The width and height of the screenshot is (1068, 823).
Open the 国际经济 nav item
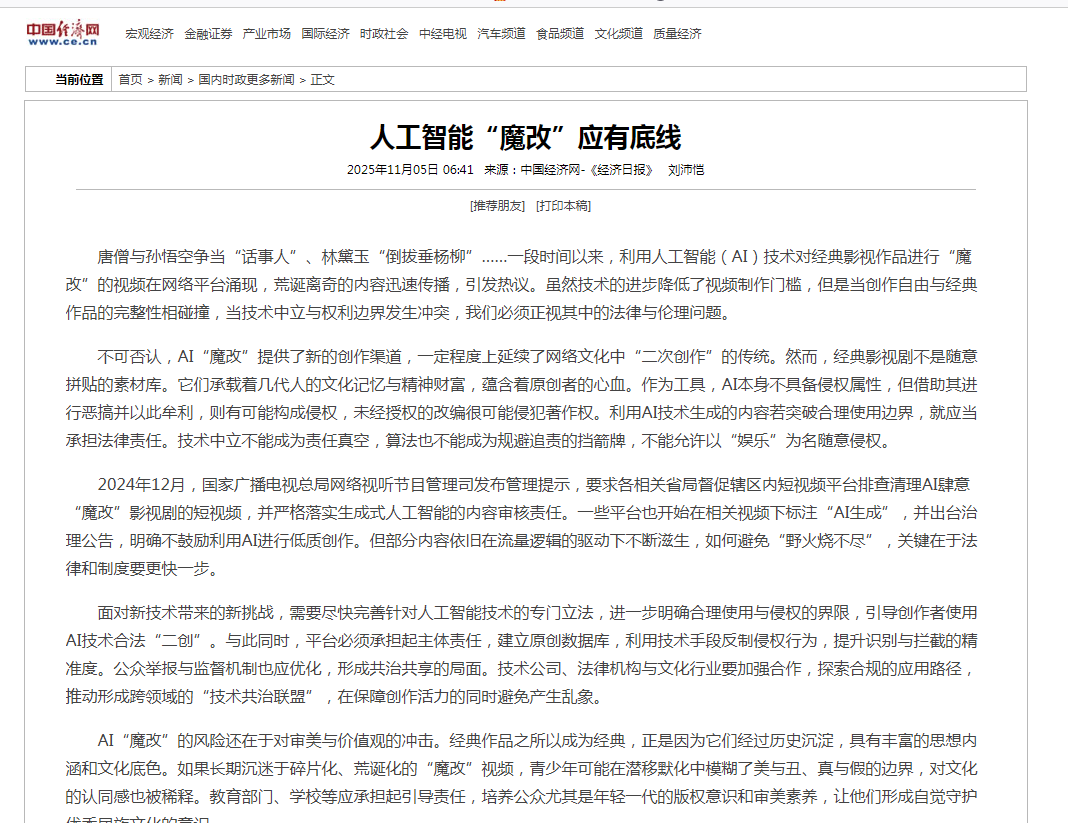(x=325, y=34)
